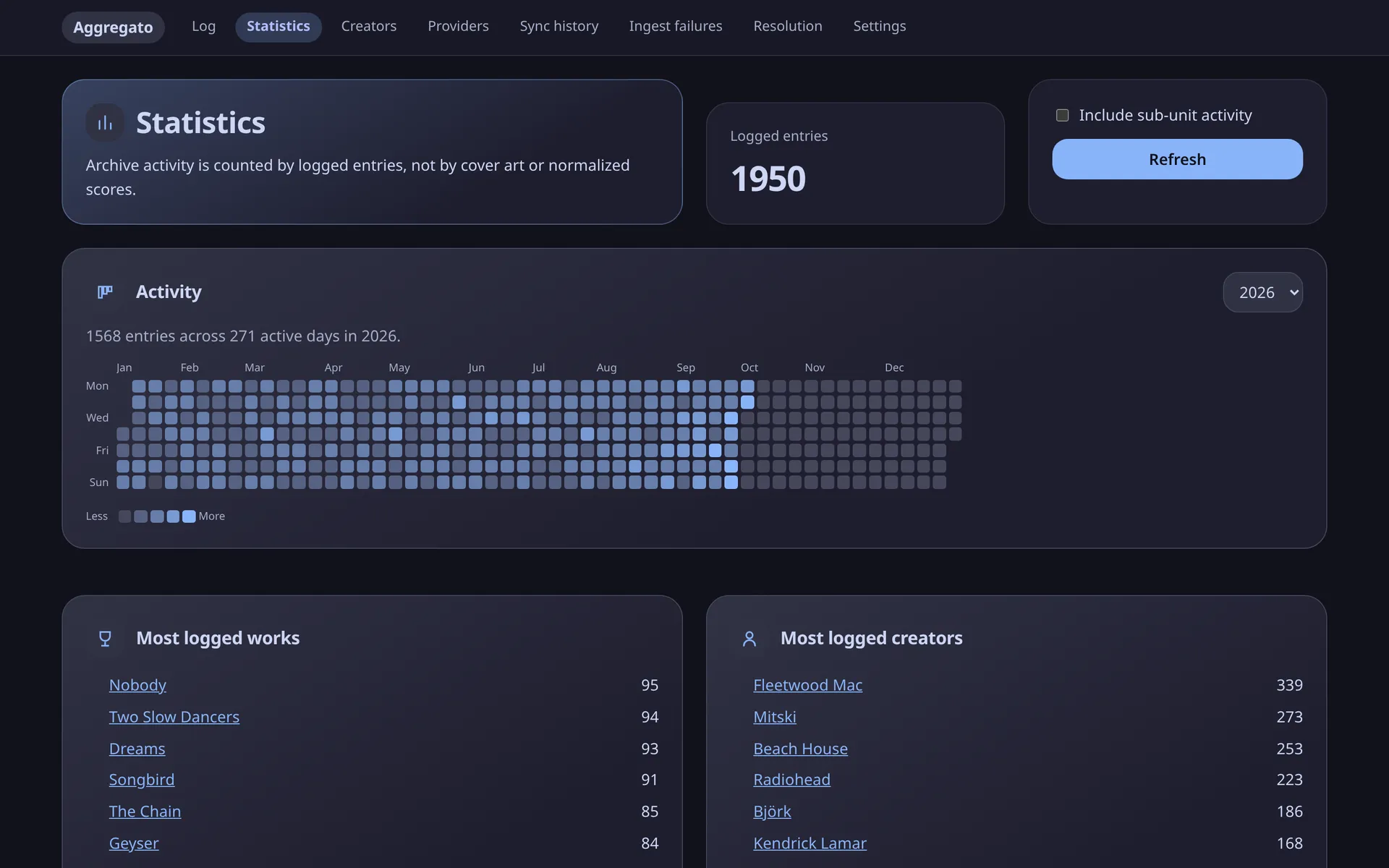Click the Activity heatmap icon
The image size is (1389, 868).
(105, 292)
